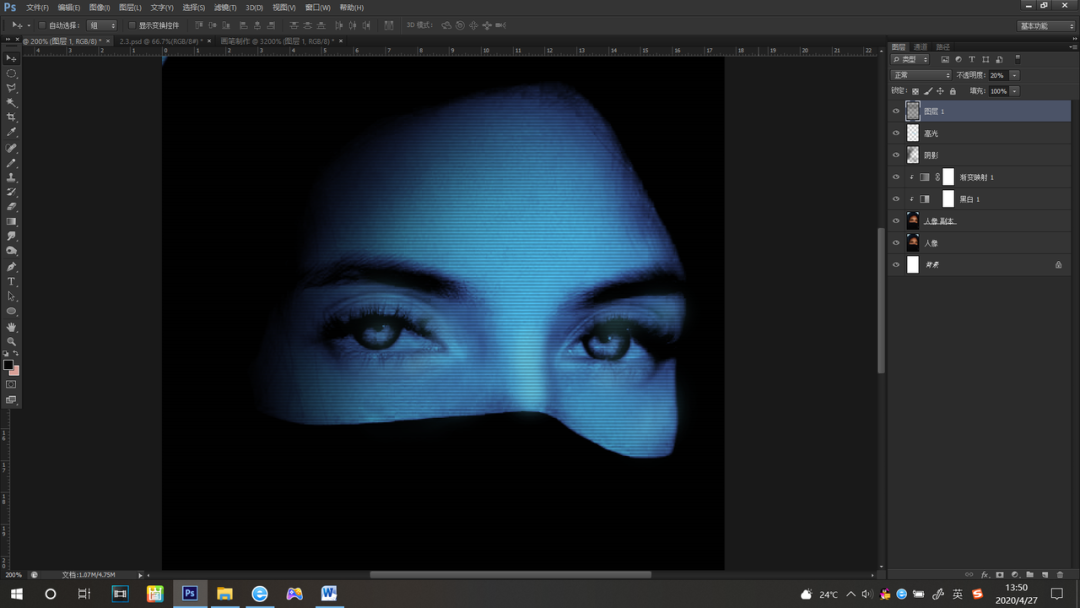Expand the status bar info arrow
1080x608 pixels.
pyautogui.click(x=140, y=575)
